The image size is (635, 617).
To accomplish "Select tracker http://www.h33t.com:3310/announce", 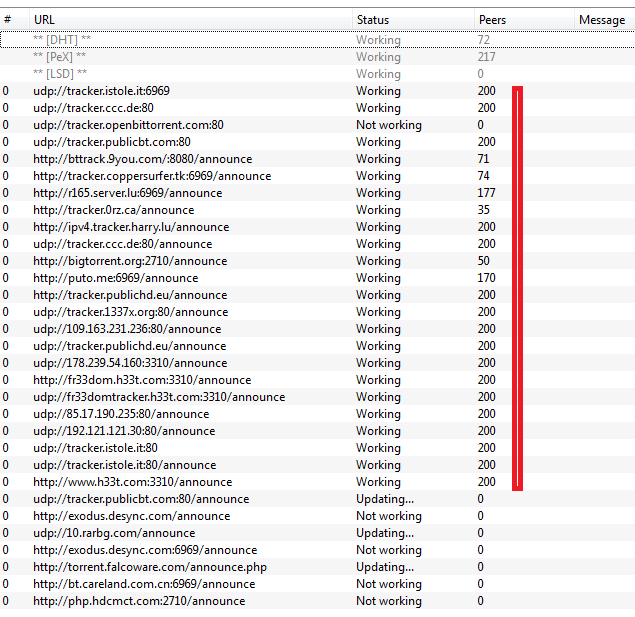I will click(318, 482).
